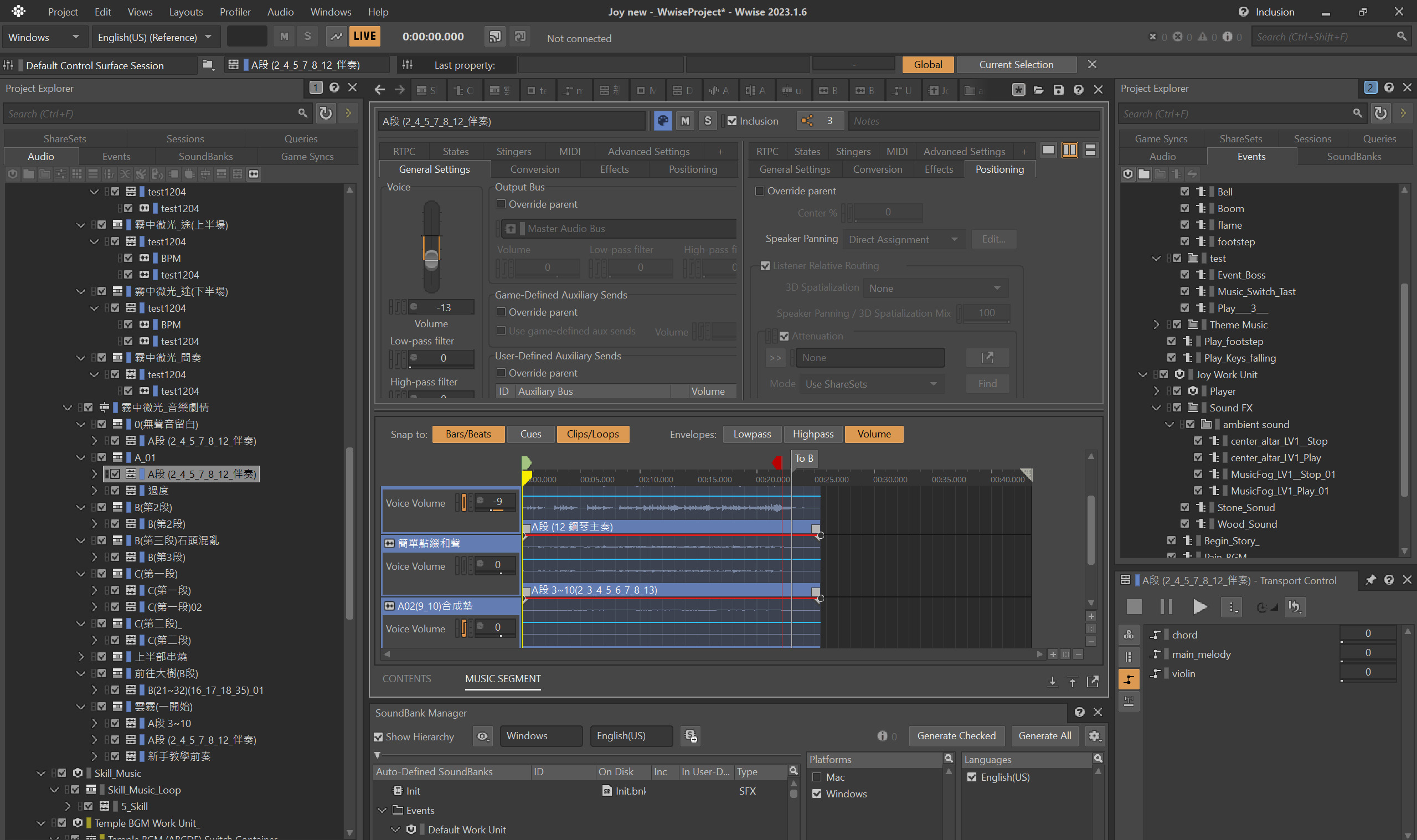The width and height of the screenshot is (1417, 840).
Task: Switch to CONTENTS tab below timeline
Action: coord(406,679)
